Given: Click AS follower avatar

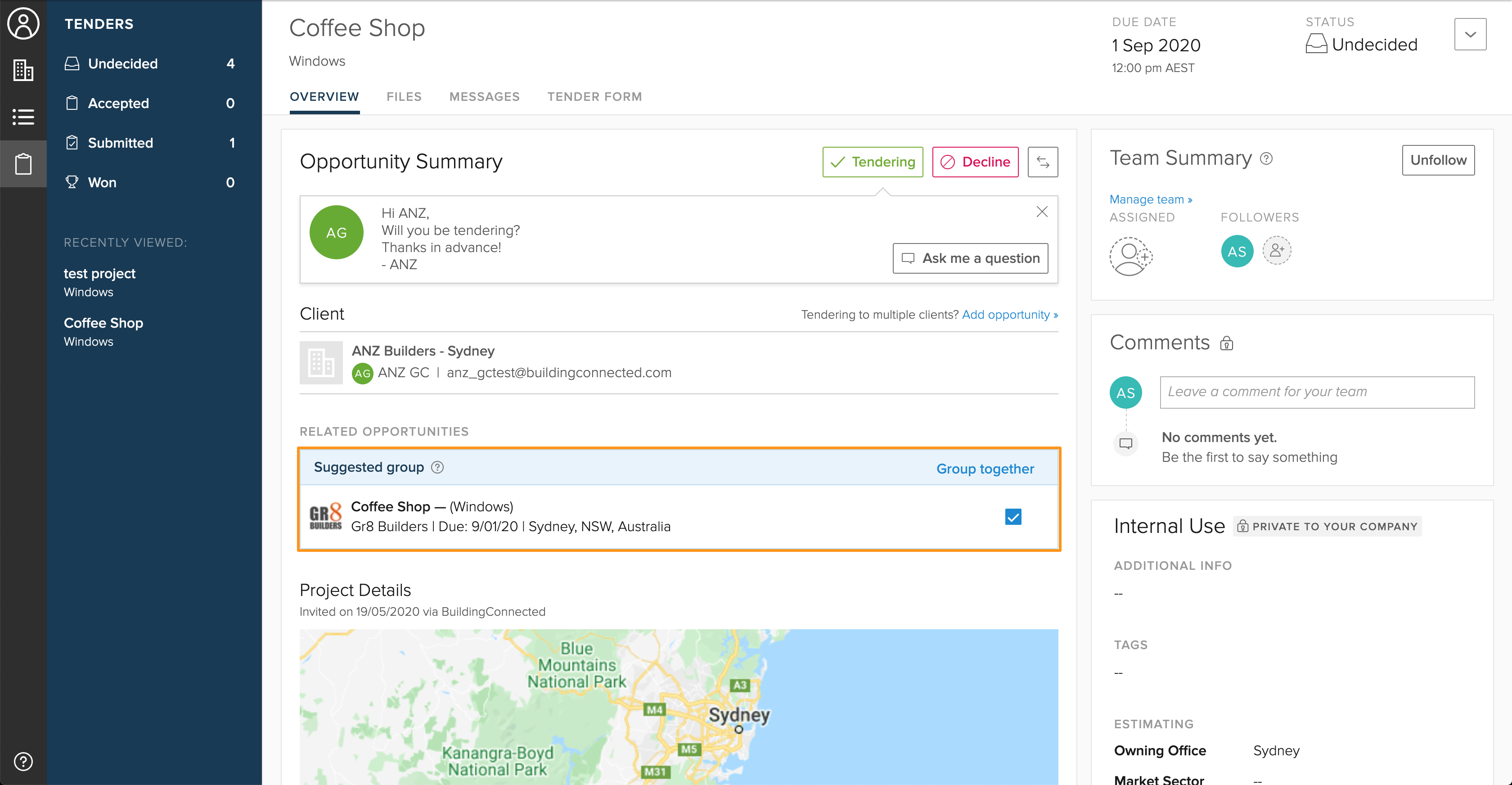Looking at the screenshot, I should 1237,251.
